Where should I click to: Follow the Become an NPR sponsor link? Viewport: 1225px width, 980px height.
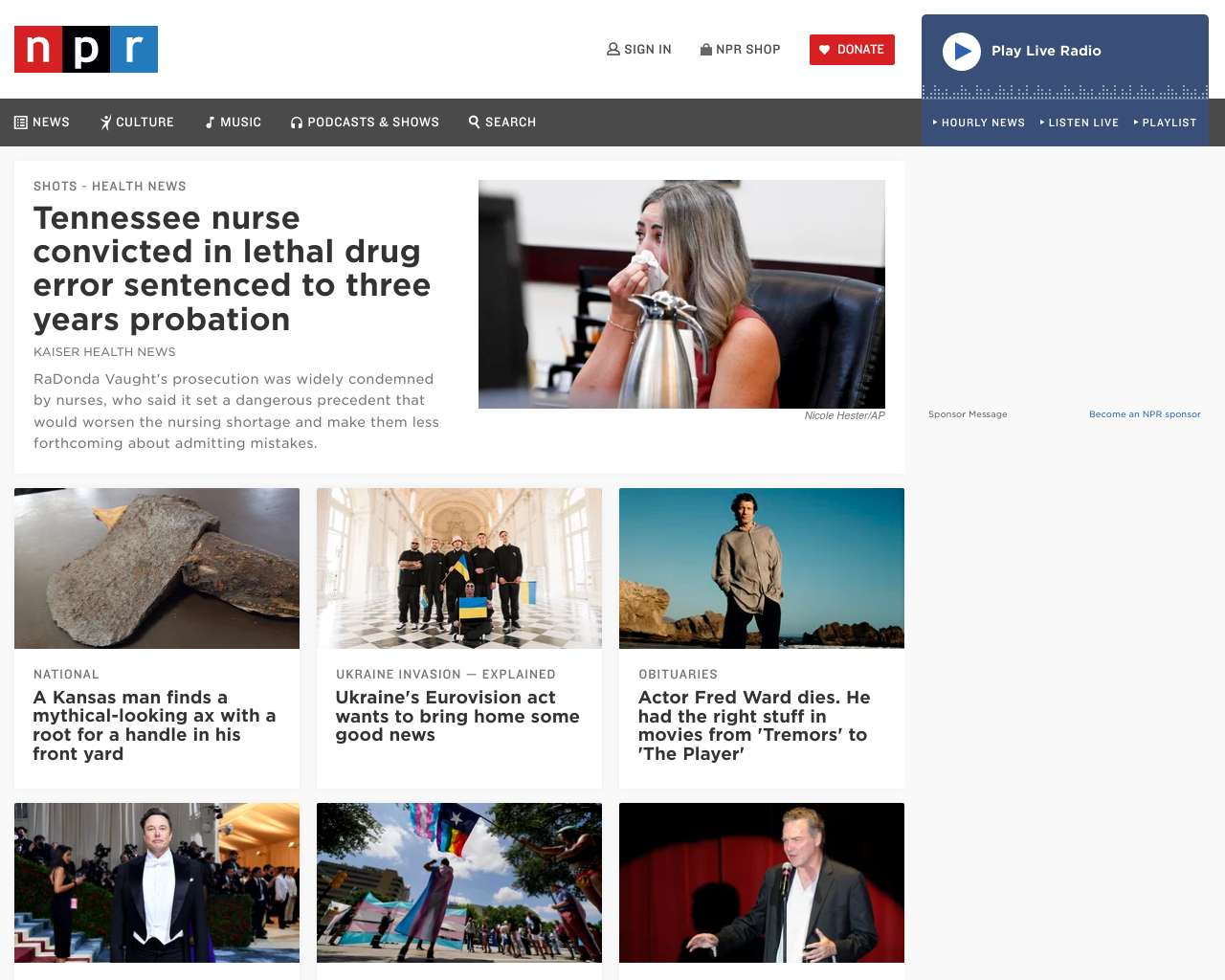coord(1145,414)
